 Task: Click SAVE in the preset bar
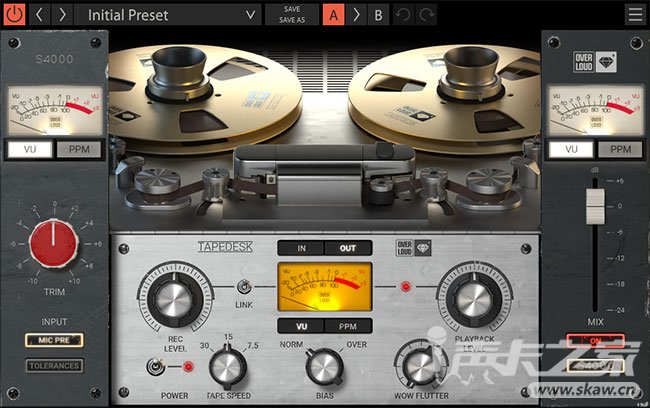292,9
